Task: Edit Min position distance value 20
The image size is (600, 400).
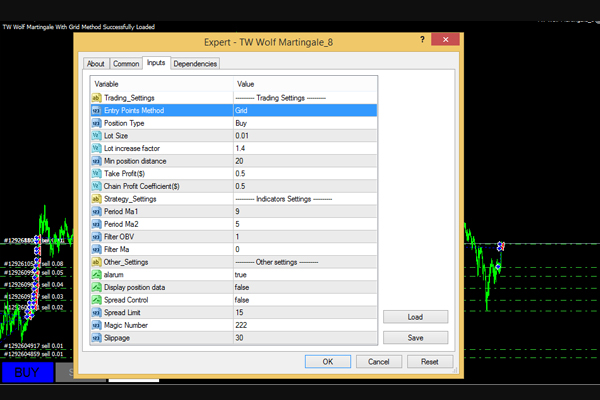Action: tap(305, 161)
